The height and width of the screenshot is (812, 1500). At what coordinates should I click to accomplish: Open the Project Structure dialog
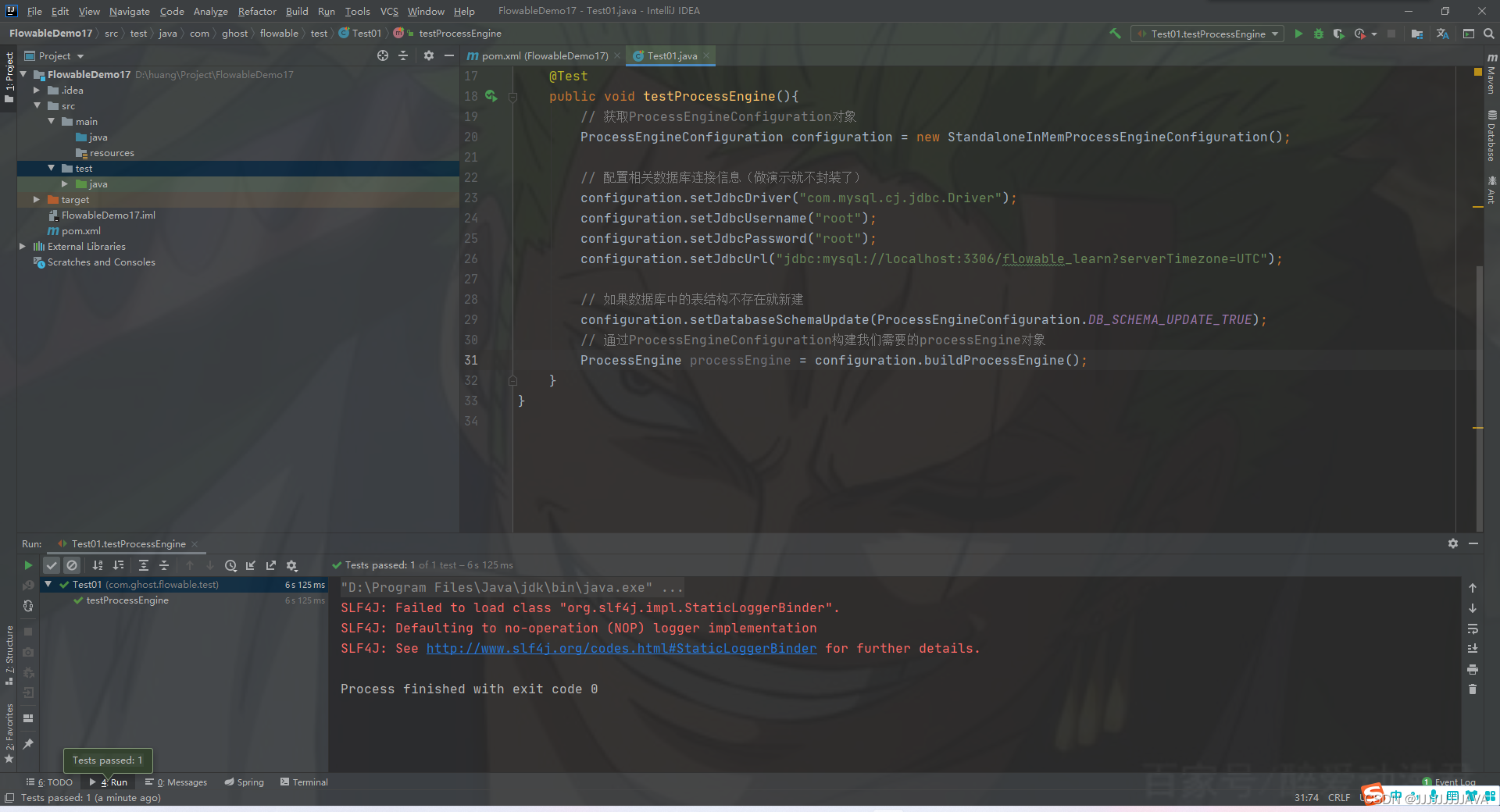(1417, 34)
